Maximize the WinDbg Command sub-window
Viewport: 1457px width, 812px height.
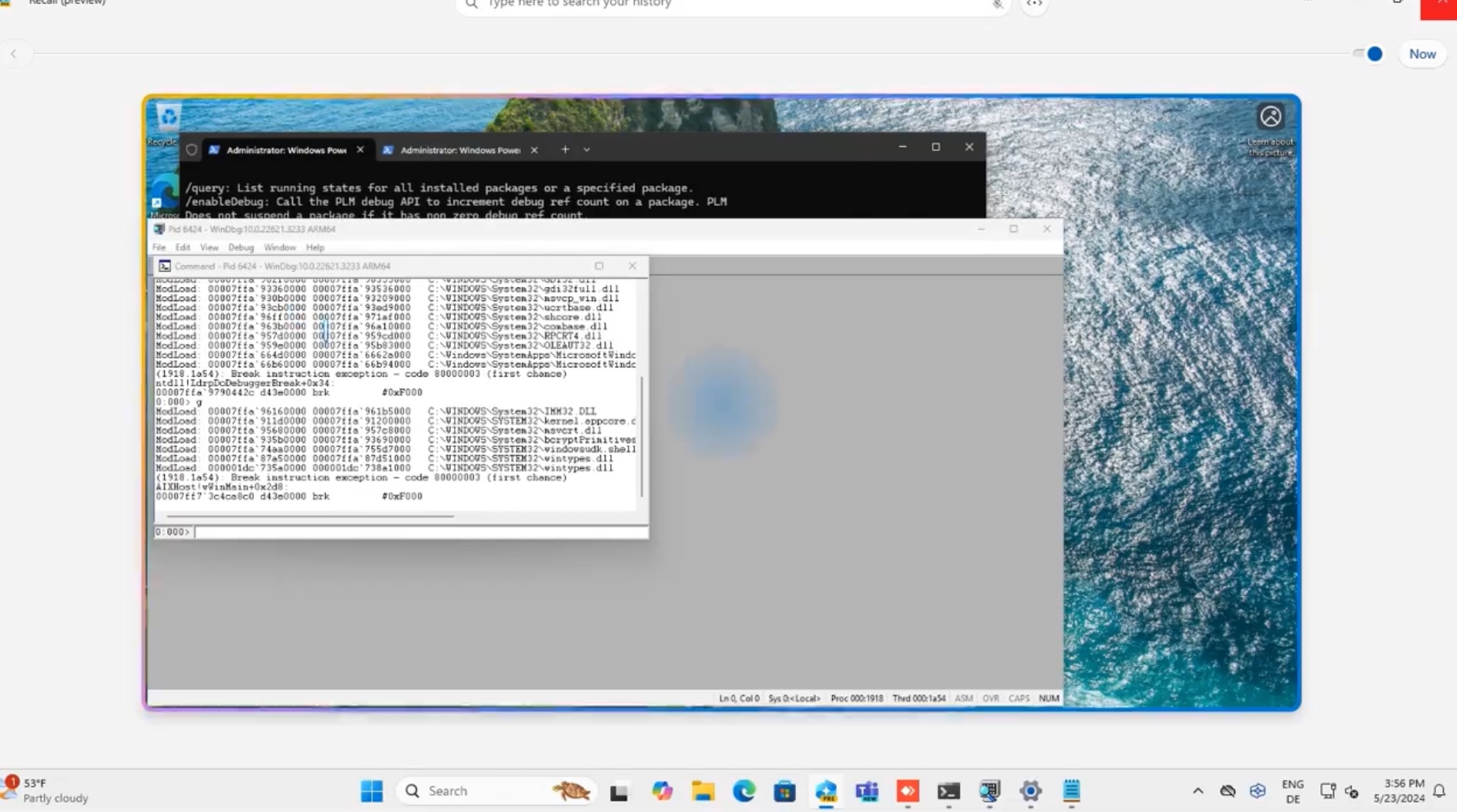pyautogui.click(x=599, y=266)
